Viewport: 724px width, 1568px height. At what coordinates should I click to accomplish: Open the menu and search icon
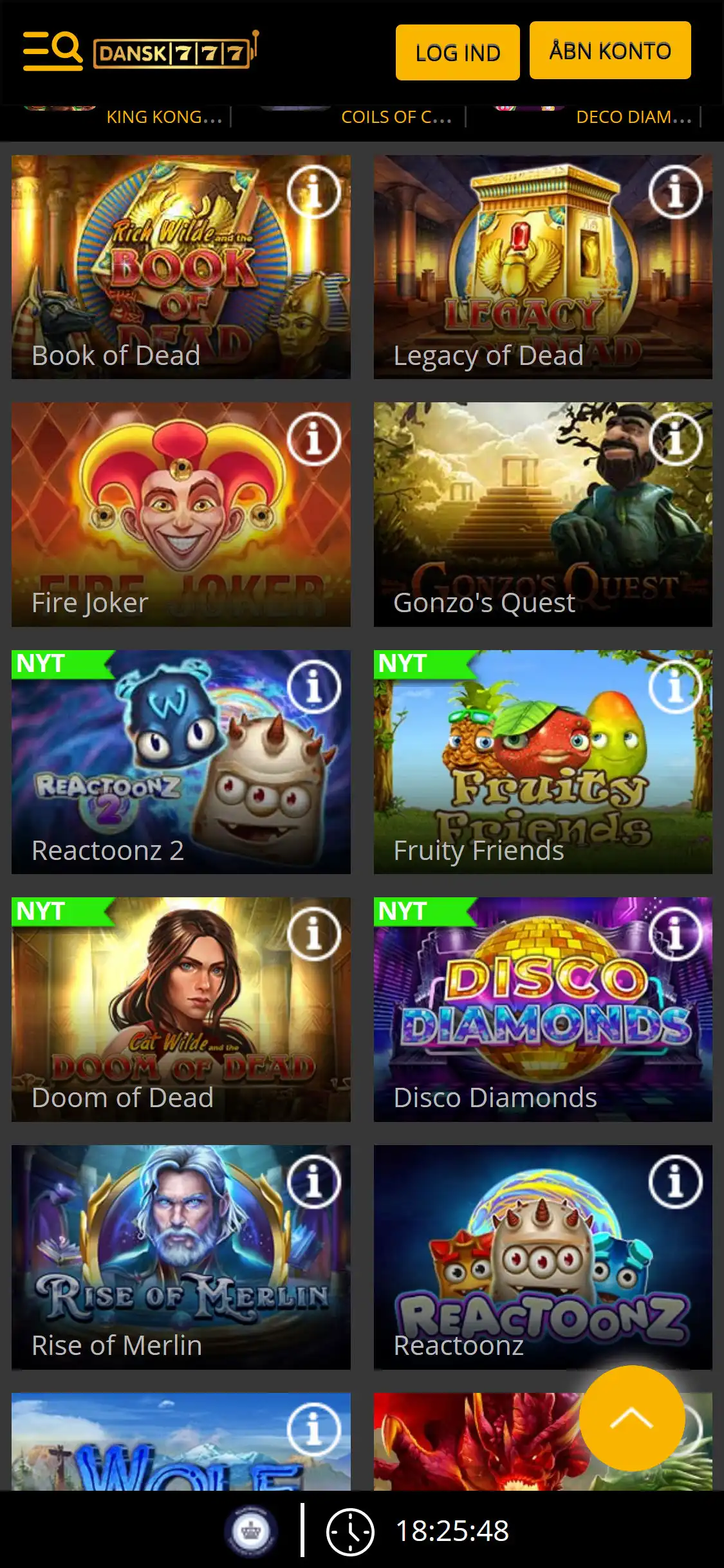coord(53,50)
